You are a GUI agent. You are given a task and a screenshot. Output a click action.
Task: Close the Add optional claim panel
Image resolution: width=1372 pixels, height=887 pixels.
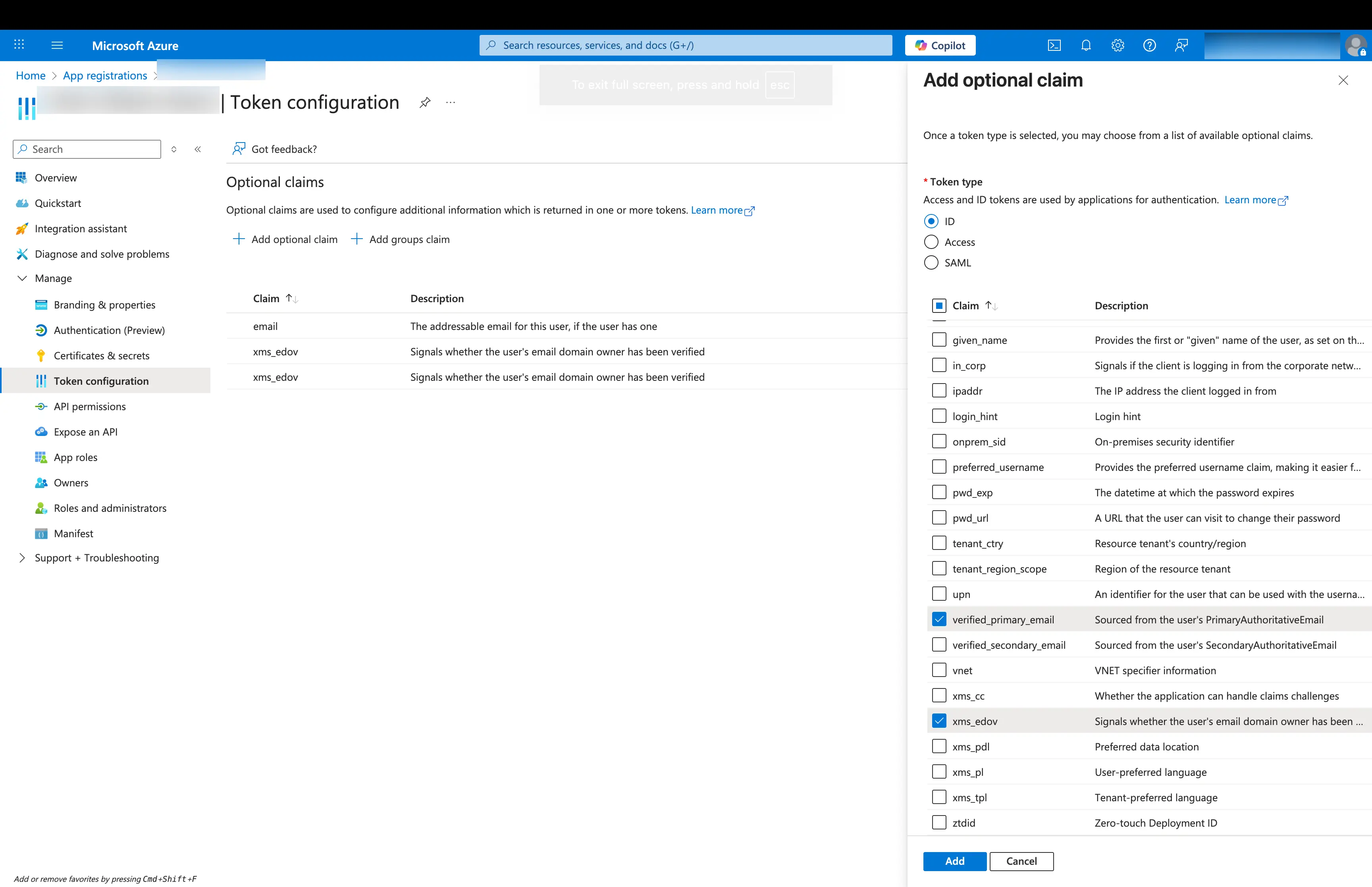1343,80
